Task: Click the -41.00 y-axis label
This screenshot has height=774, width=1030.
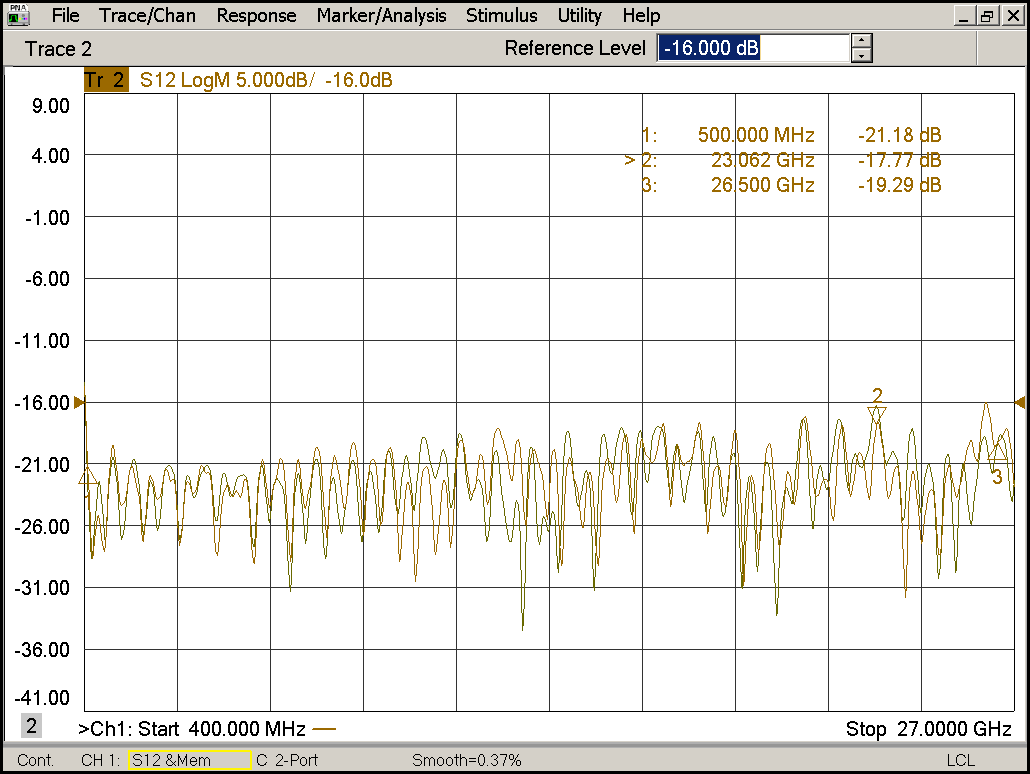Action: 42,698
